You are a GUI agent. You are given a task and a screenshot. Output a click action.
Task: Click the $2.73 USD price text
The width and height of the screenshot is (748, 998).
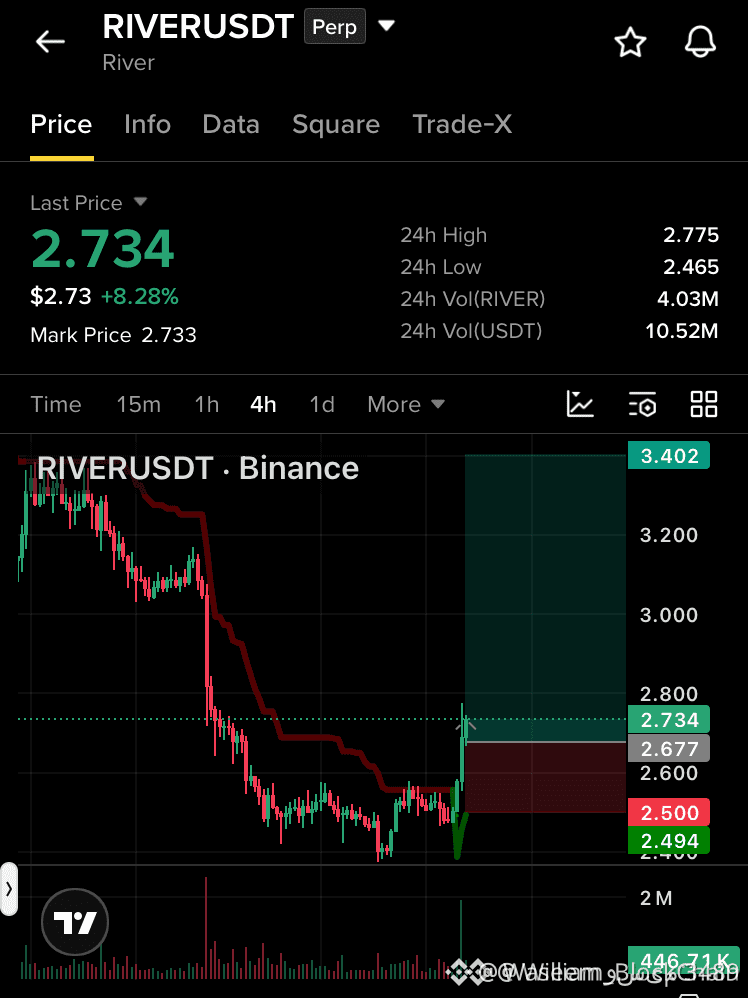[x=61, y=297]
